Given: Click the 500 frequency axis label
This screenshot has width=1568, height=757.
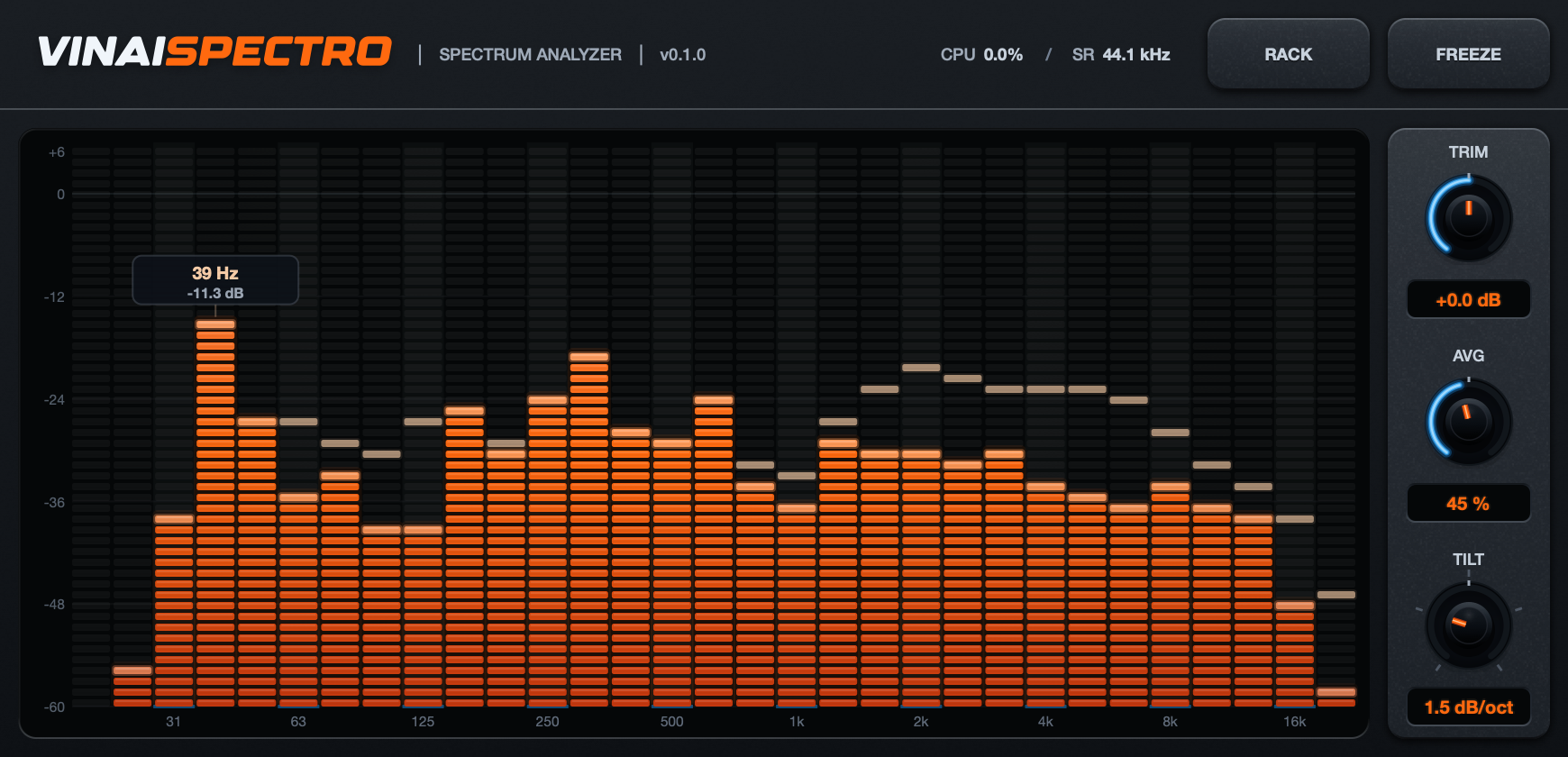Looking at the screenshot, I should tap(671, 722).
